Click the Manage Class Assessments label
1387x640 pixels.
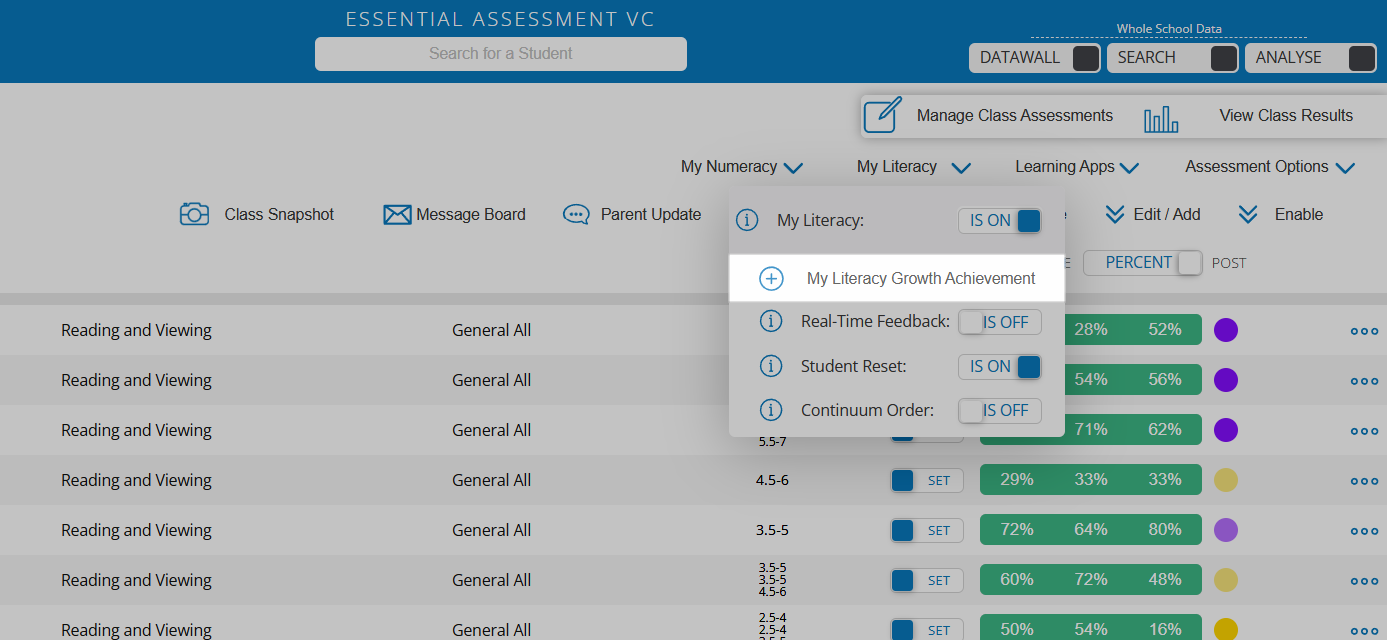tap(1015, 116)
